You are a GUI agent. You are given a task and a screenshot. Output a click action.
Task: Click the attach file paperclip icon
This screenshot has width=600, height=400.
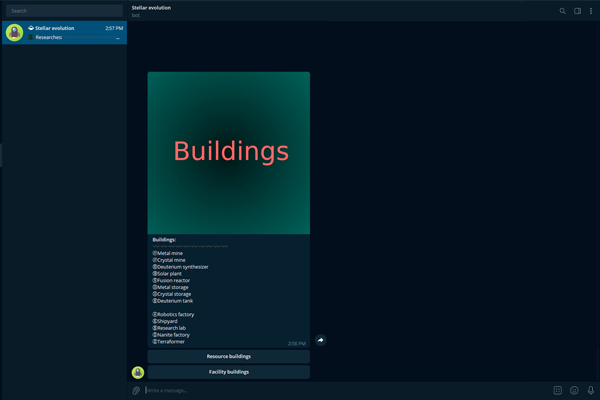(x=136, y=390)
